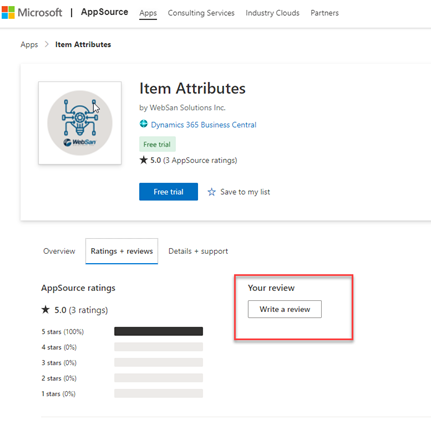Click the Dynamics 365 Business Central globe icon

pyautogui.click(x=143, y=124)
